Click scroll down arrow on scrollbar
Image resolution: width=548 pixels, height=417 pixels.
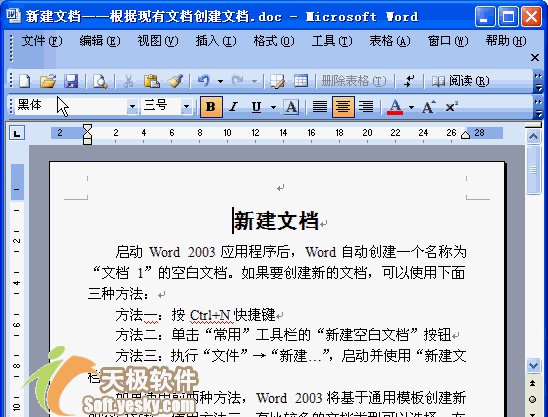(533, 366)
